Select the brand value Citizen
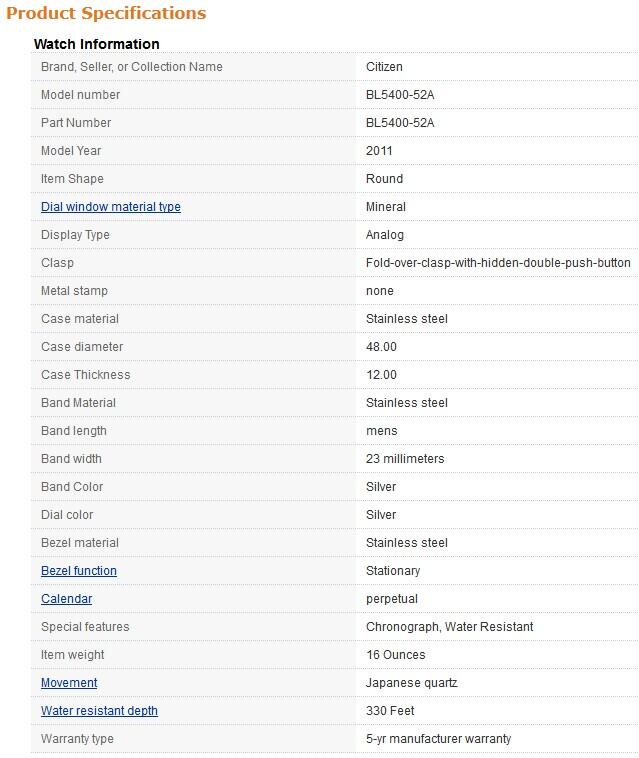 click(384, 67)
